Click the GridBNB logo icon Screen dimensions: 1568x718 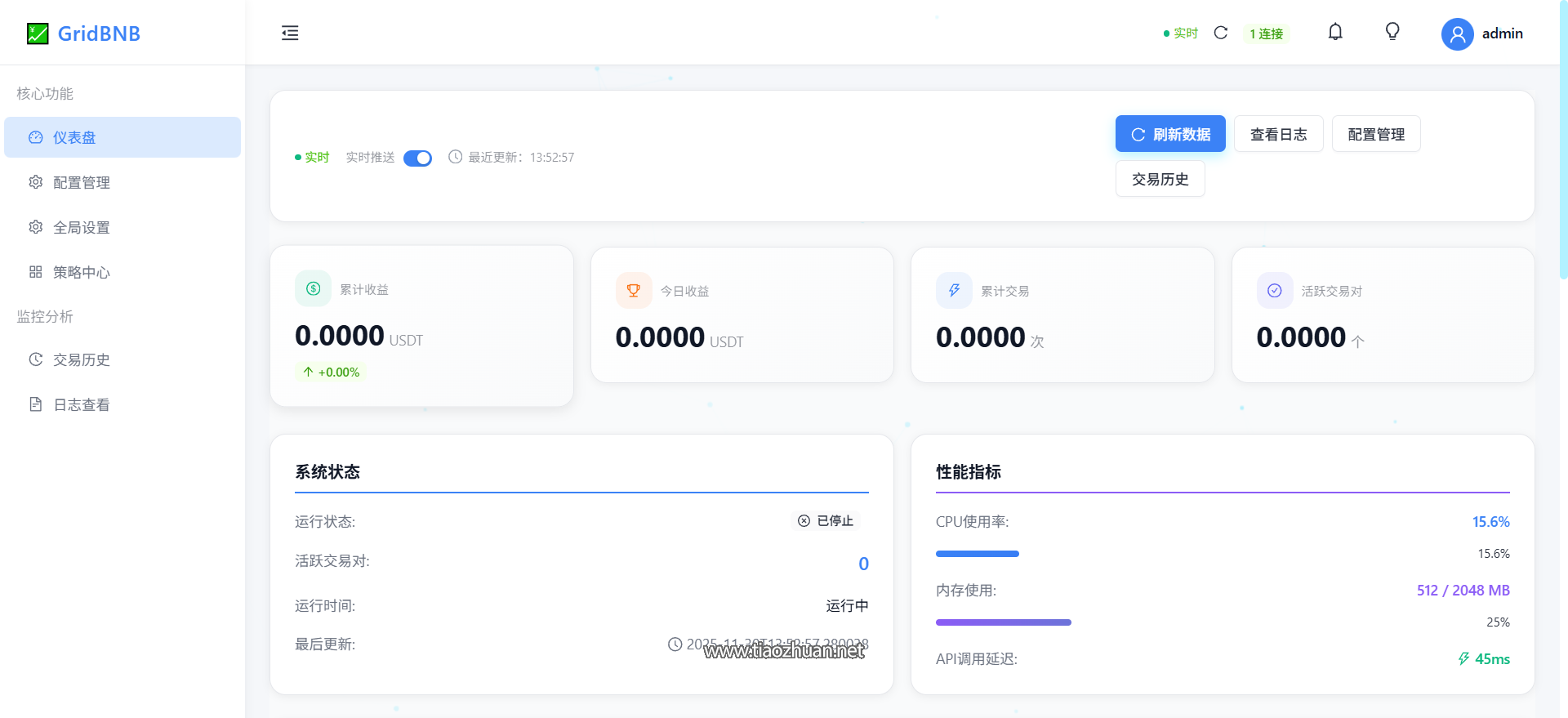tap(38, 33)
